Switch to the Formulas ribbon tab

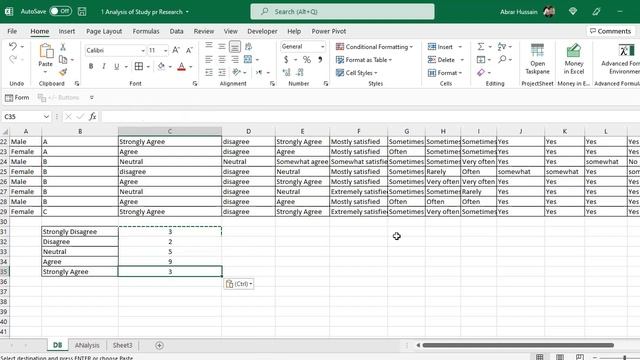click(x=146, y=31)
